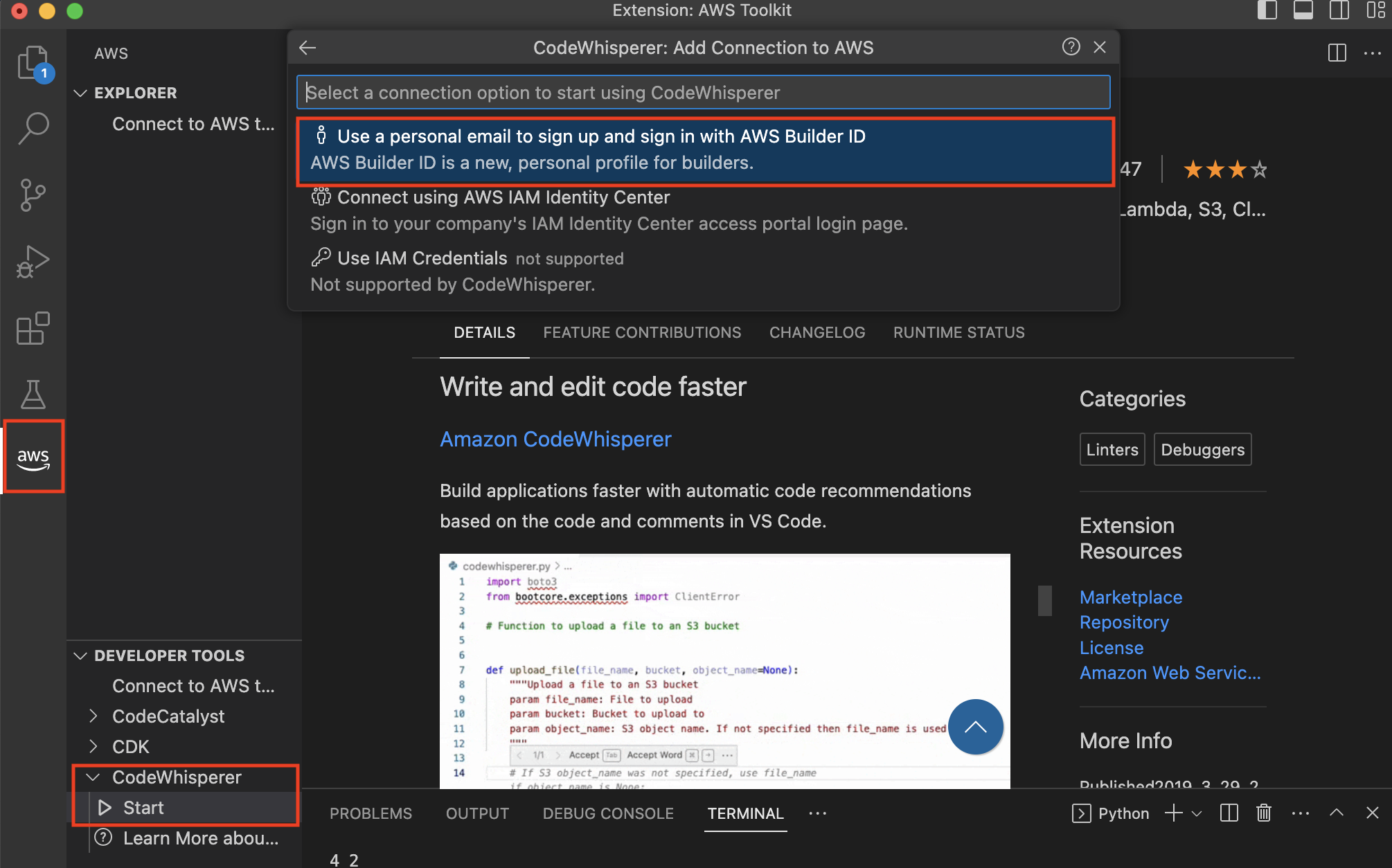Toggle the primary sidebar layout icon
The width and height of the screenshot is (1392, 868).
pos(1267,10)
